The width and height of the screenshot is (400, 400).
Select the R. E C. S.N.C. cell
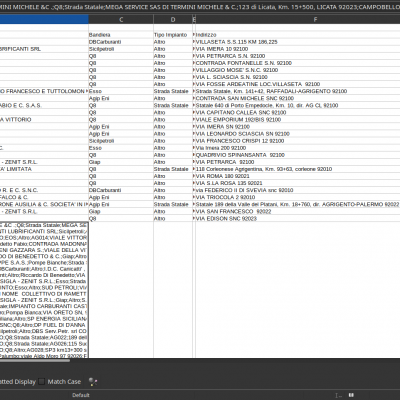click(44, 190)
